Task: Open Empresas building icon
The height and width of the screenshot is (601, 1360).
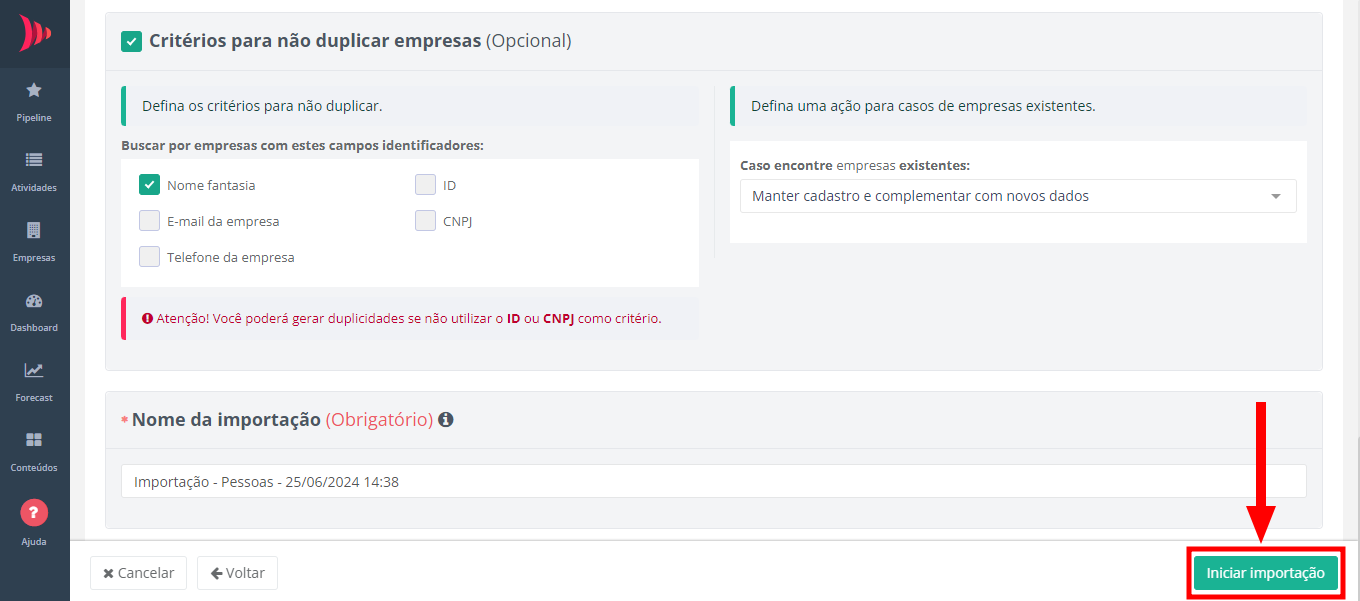Action: pos(34,230)
